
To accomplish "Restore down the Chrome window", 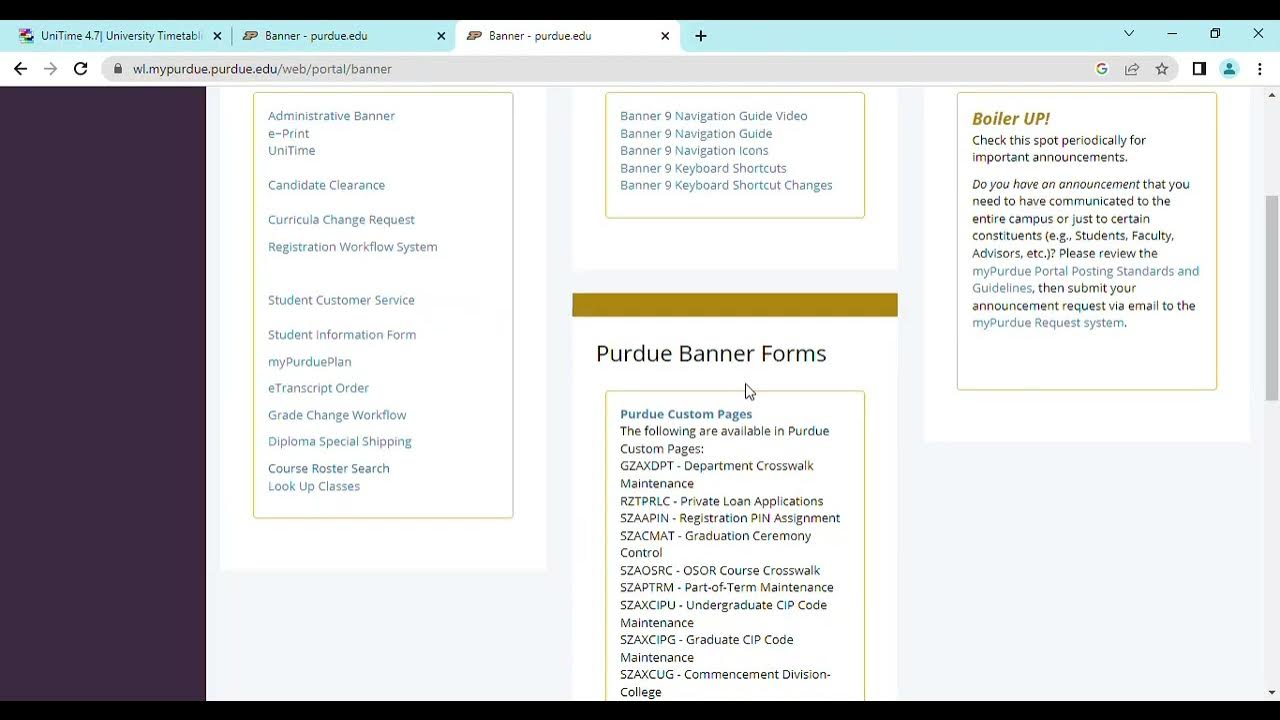I will [x=1215, y=33].
